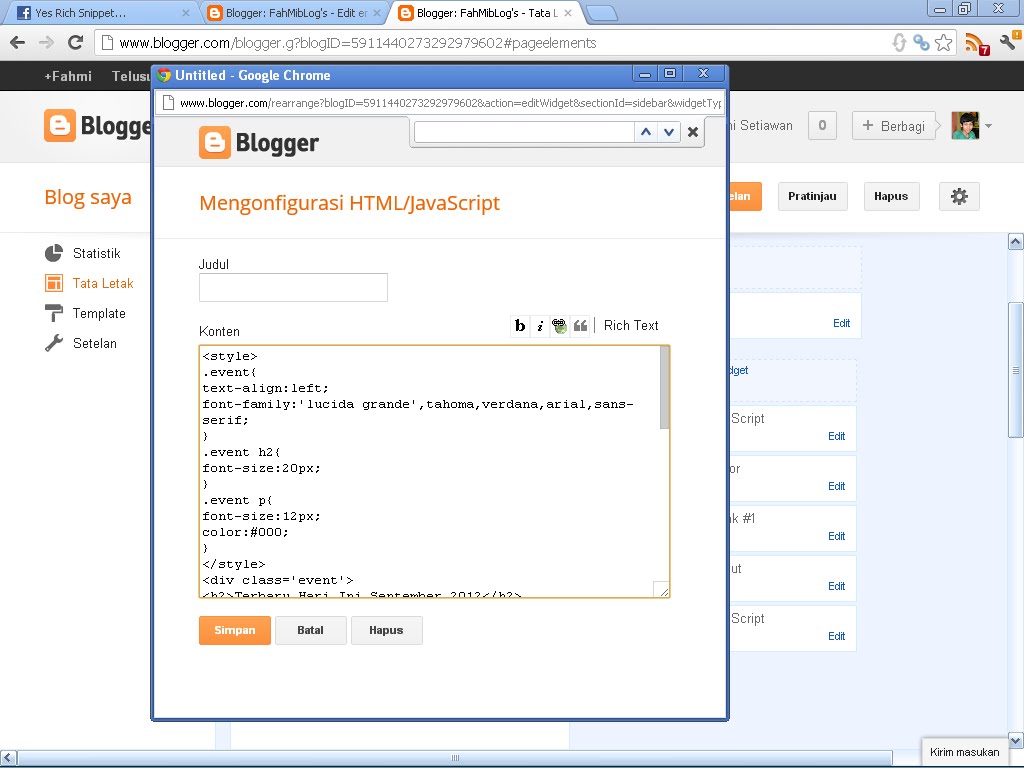Viewport: 1024px width, 768px height.
Task: Click Pratinjau button in main window
Action: click(812, 197)
